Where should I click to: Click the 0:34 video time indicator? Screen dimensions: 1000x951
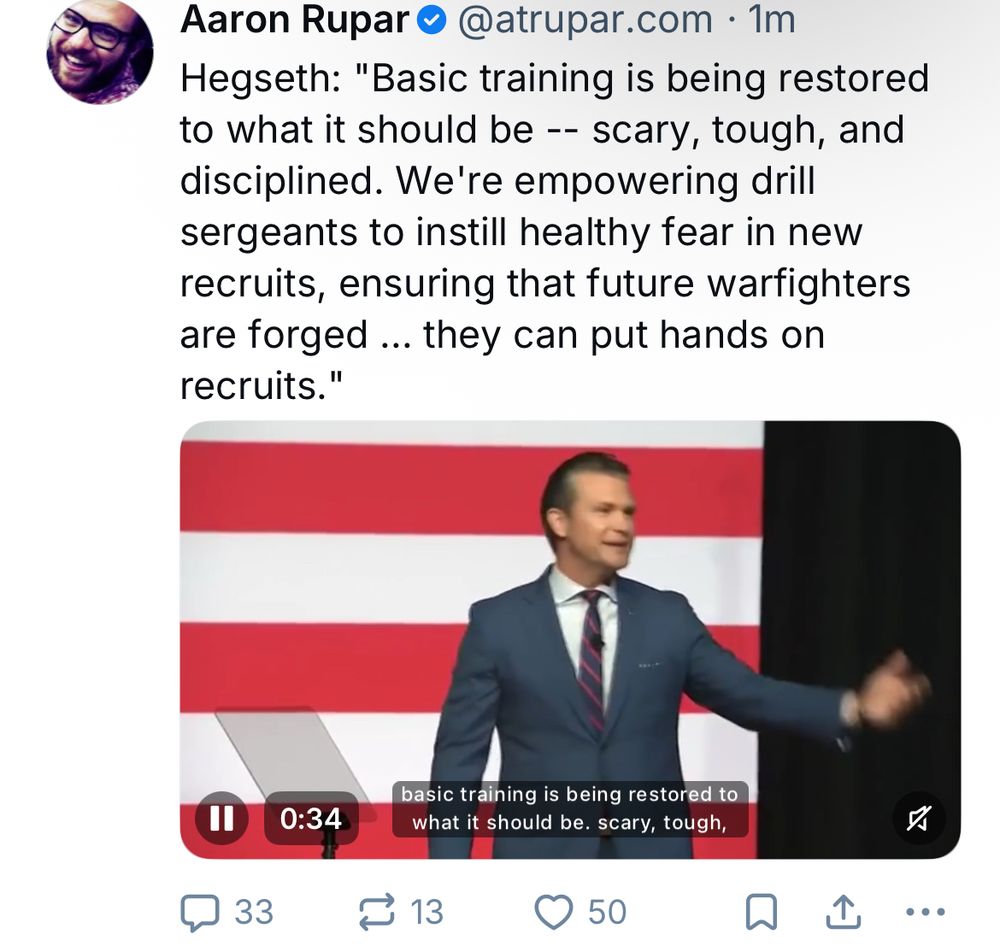pos(311,818)
